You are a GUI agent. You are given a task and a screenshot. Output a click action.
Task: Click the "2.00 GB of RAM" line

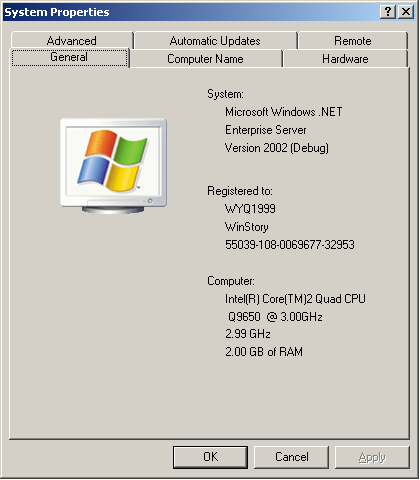264,352
